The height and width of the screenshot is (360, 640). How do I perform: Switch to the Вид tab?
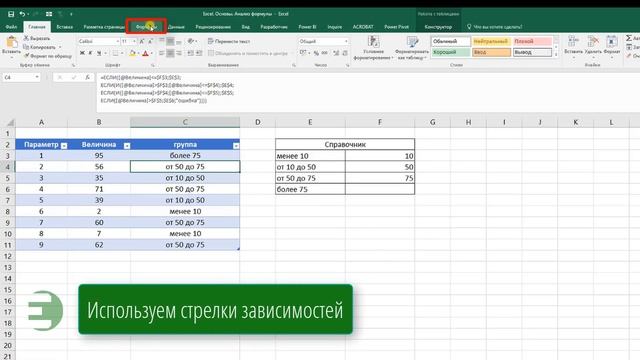(x=245, y=27)
